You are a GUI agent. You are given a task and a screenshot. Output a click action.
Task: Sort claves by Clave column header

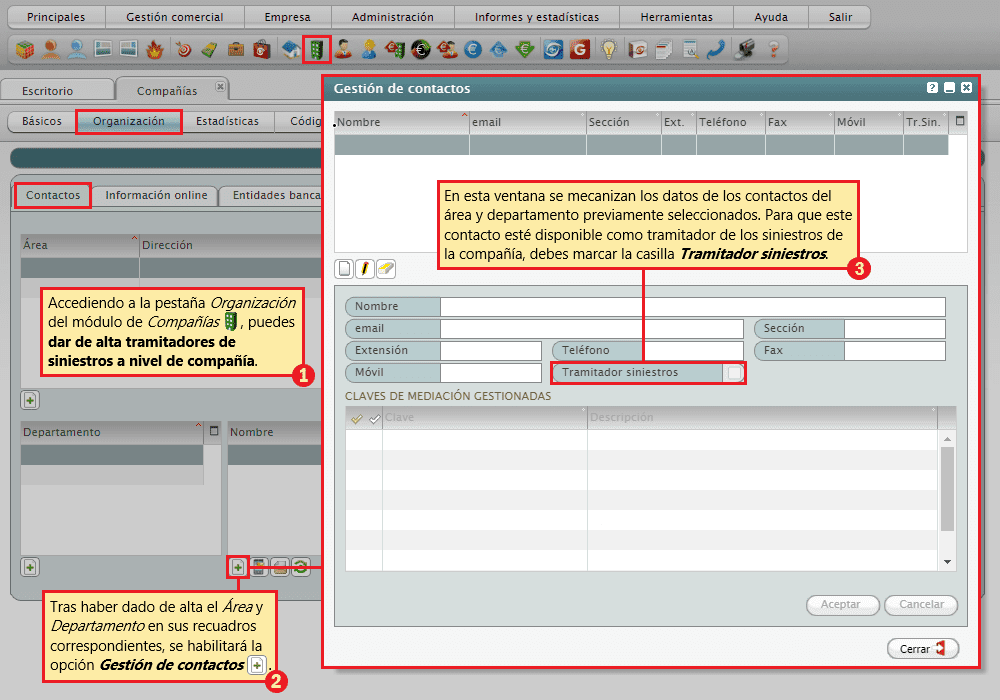[x=484, y=417]
